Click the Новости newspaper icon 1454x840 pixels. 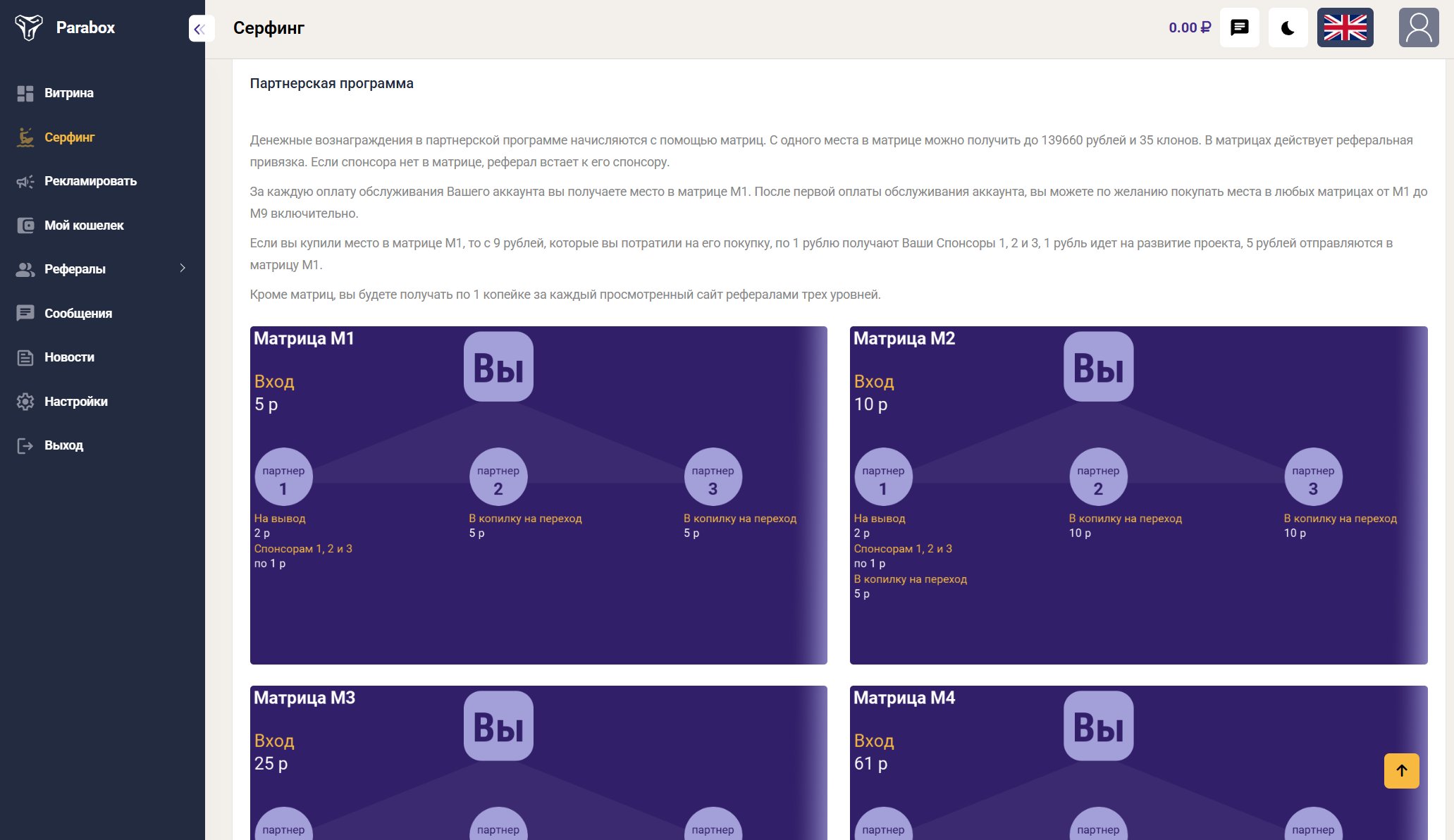click(x=25, y=357)
